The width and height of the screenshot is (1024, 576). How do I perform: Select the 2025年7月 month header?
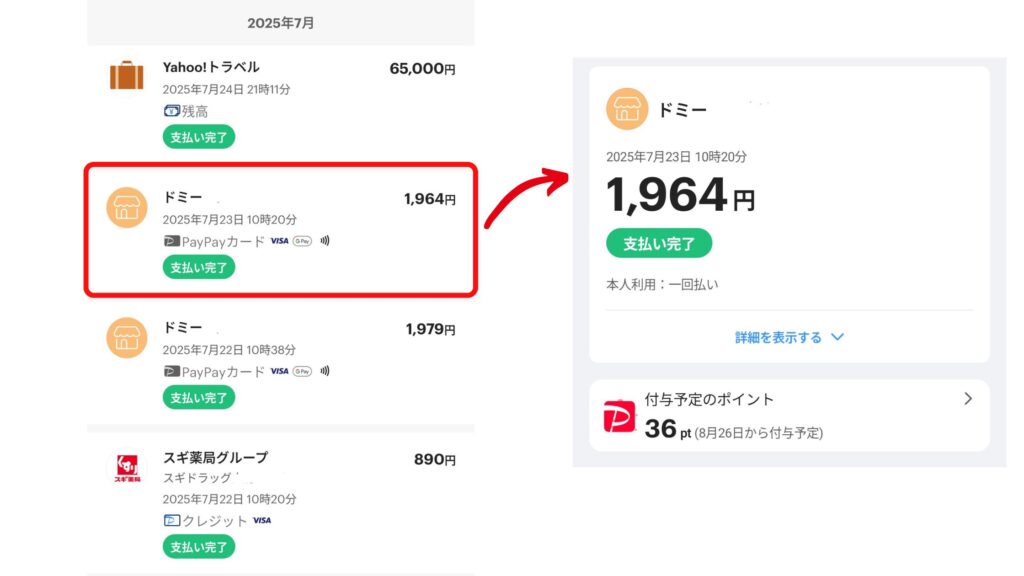click(x=281, y=23)
